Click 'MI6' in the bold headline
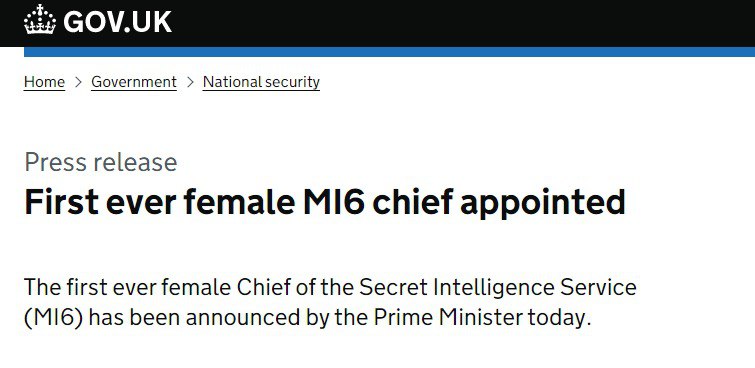The height and width of the screenshot is (368, 755). 333,201
